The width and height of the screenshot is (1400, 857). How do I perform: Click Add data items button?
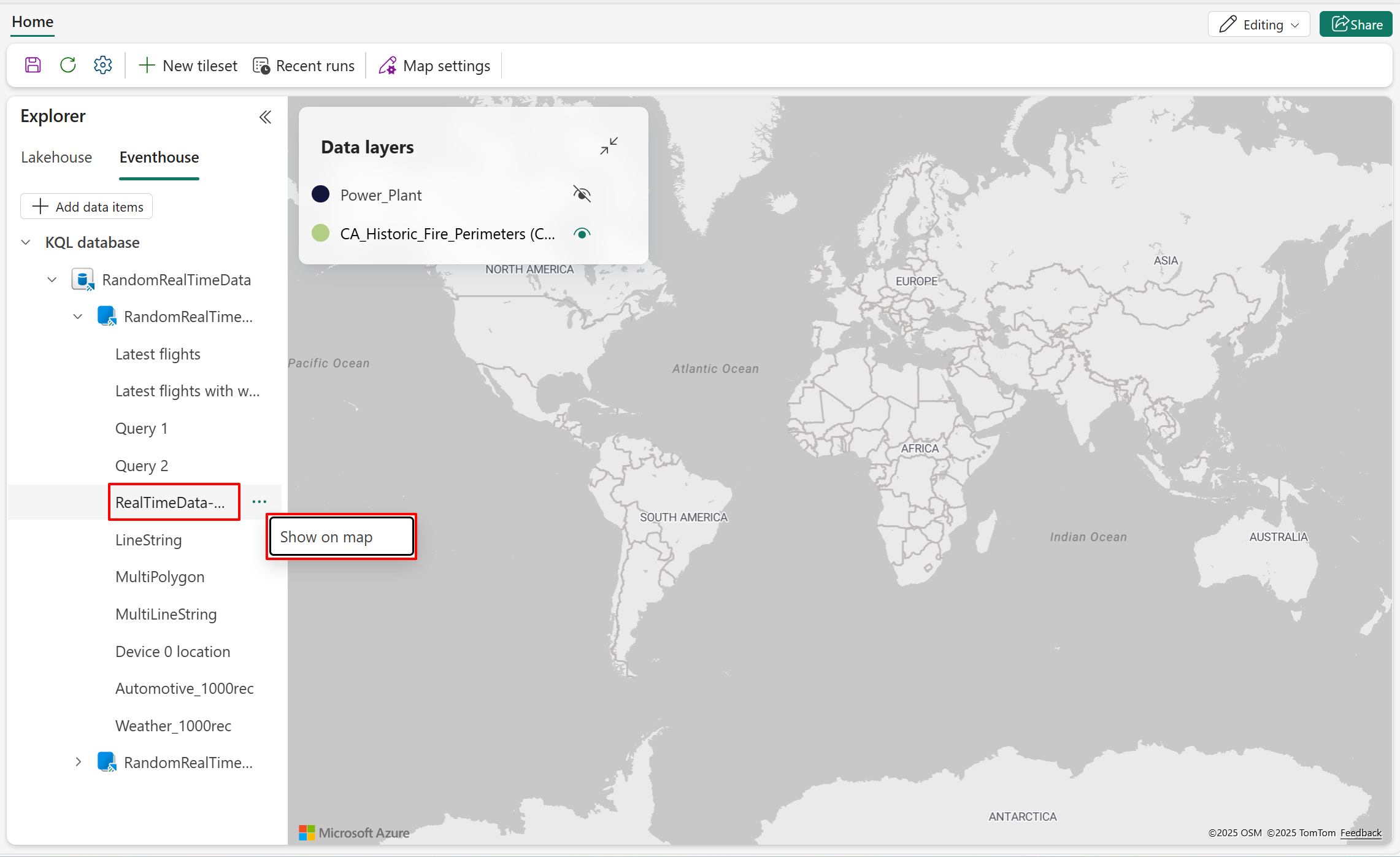pyautogui.click(x=87, y=207)
